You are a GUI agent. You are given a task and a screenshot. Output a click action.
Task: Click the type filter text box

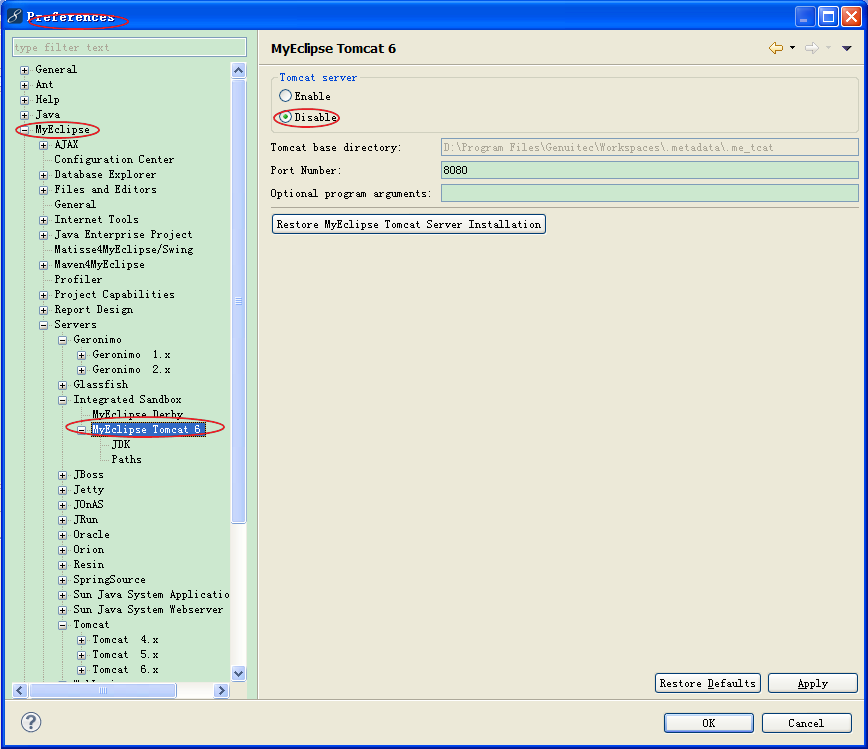tap(130, 47)
